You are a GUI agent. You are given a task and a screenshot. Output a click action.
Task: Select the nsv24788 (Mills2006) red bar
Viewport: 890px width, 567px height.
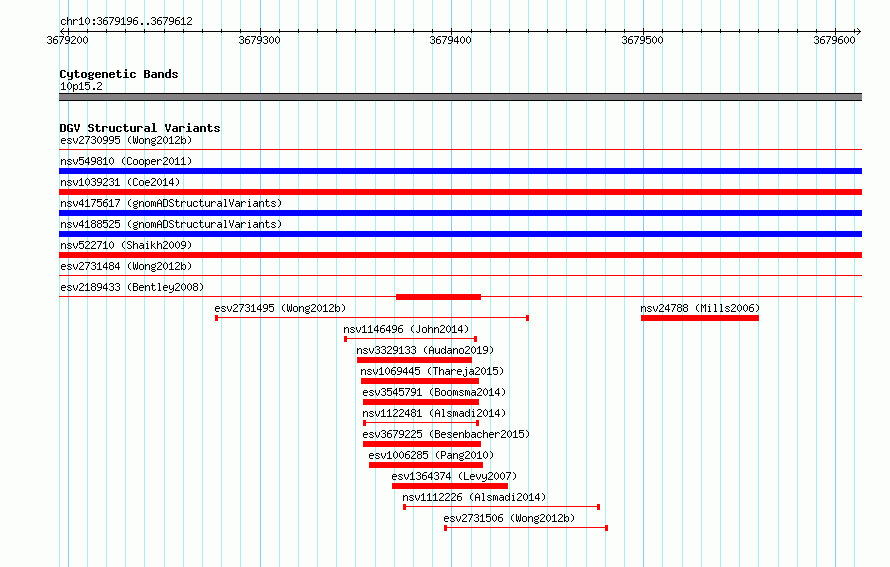700,318
